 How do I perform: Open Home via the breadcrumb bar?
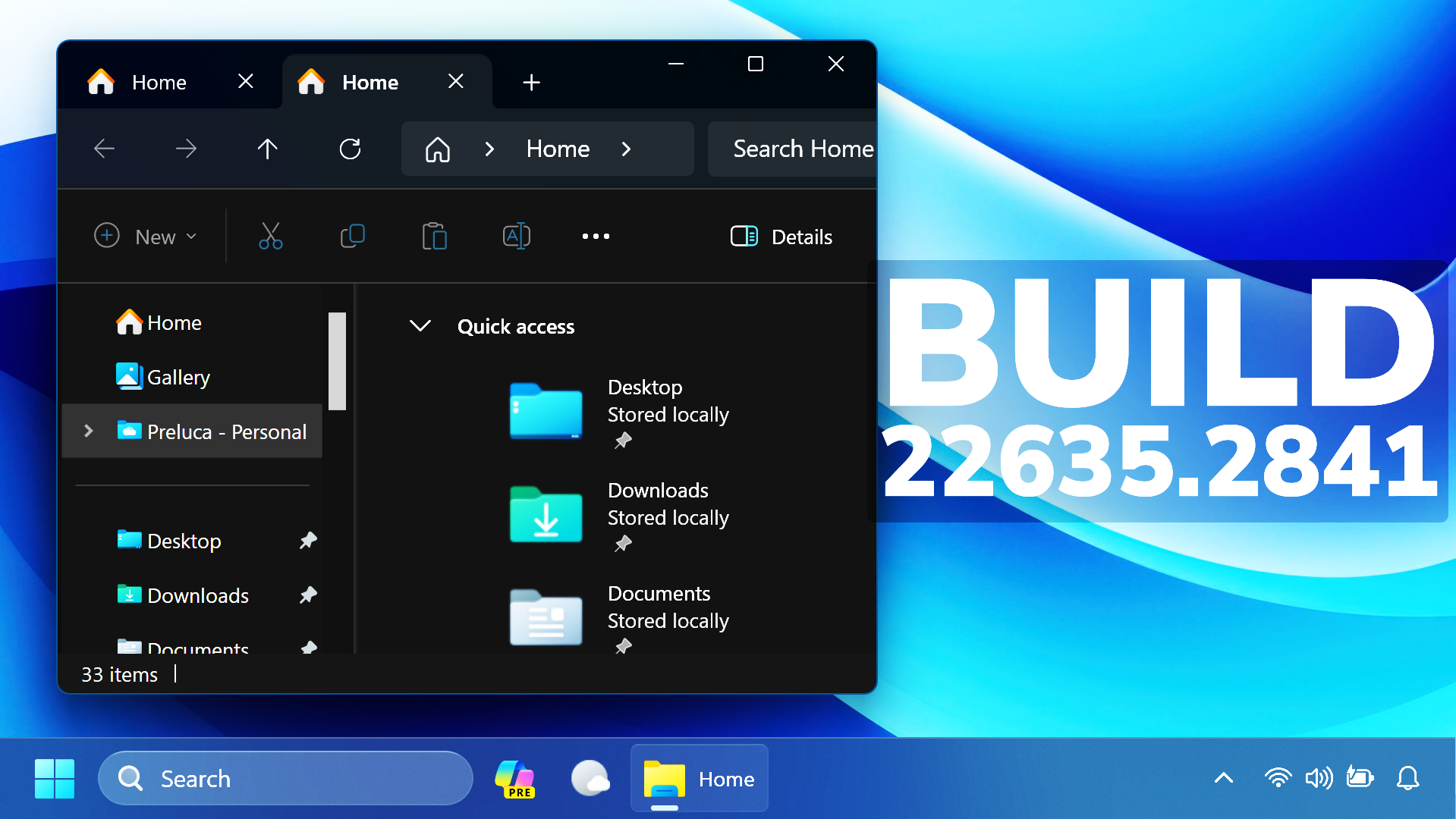pos(558,149)
